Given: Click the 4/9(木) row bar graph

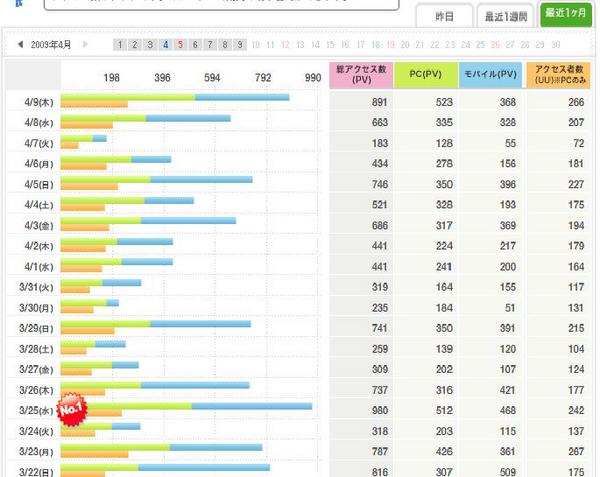Looking at the screenshot, I should coord(175,101).
